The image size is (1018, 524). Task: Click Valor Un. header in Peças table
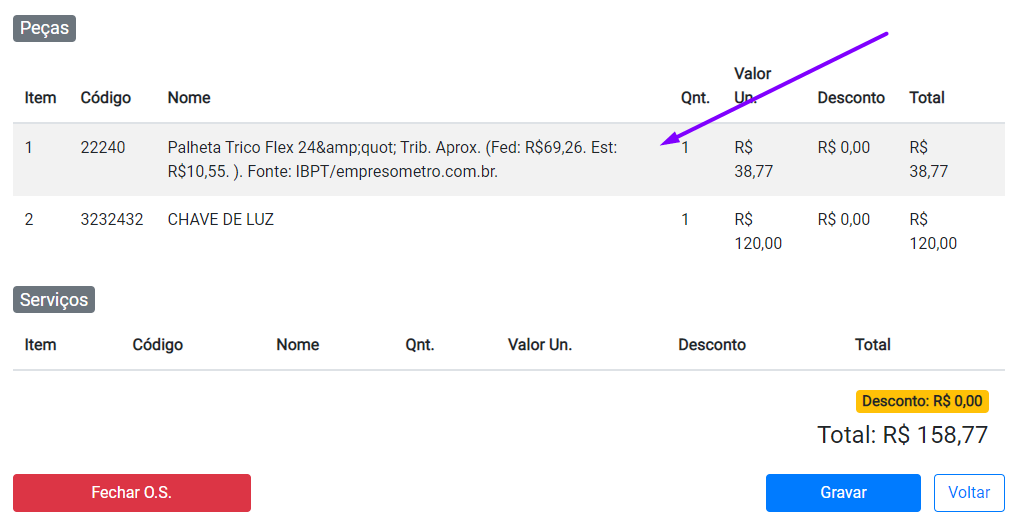coord(752,86)
